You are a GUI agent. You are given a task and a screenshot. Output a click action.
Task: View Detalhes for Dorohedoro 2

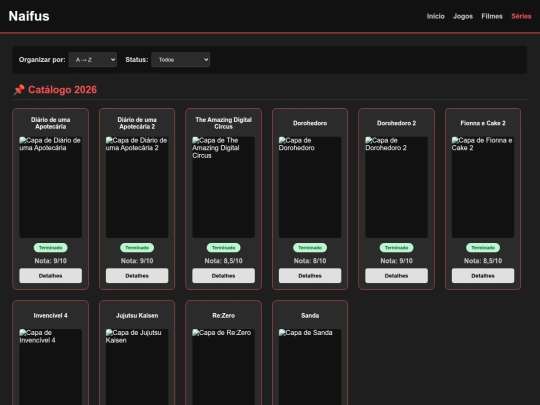tap(396, 276)
